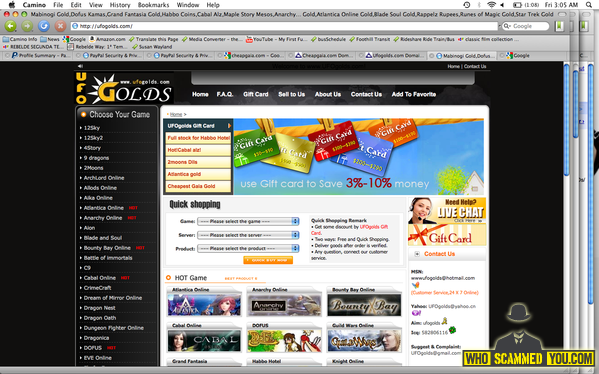Click the URL address field
599x374 pixels.
point(284,26)
